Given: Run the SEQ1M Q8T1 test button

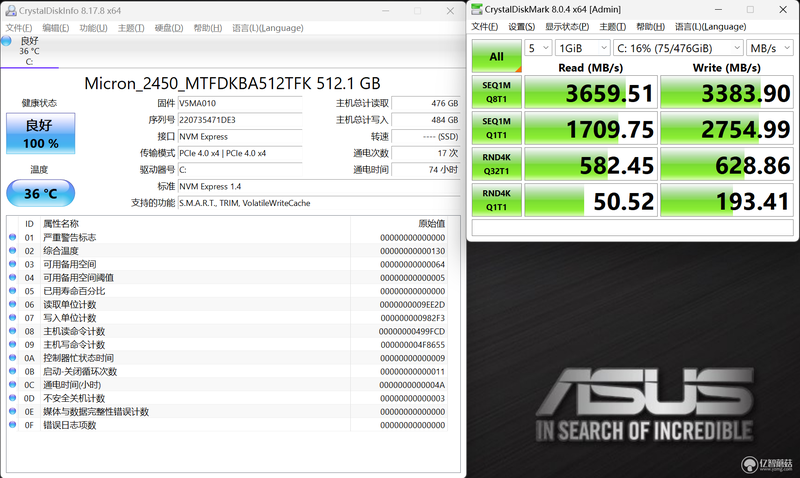Looking at the screenshot, I should click(x=496, y=92).
